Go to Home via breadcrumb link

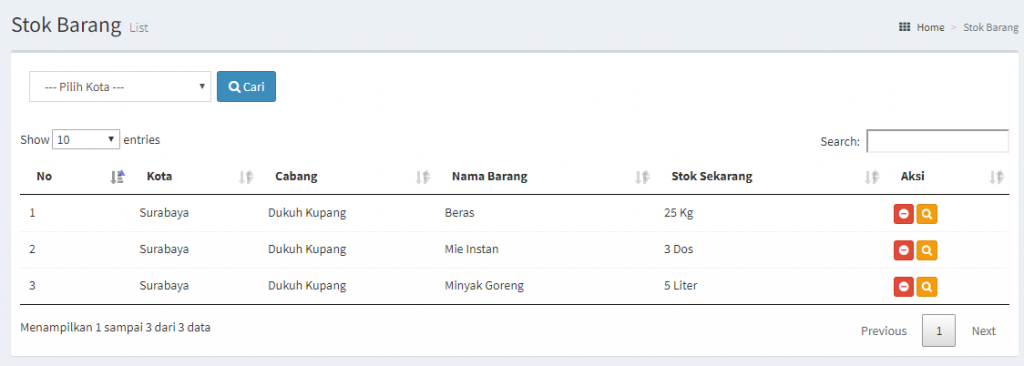click(x=930, y=27)
